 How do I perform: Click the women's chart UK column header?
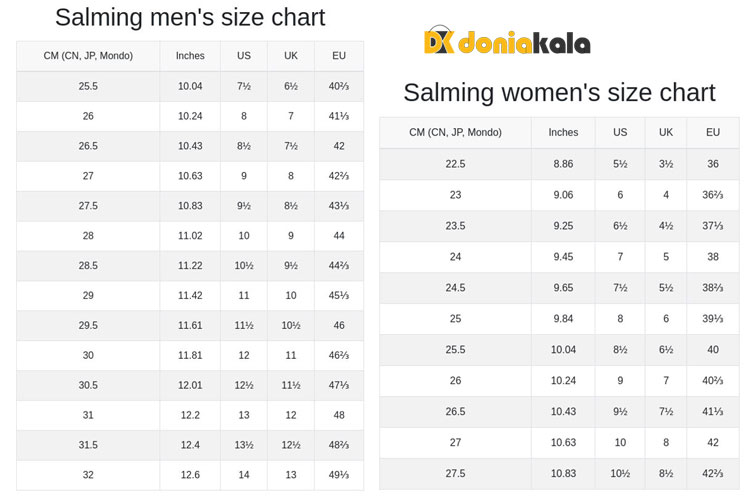point(666,132)
